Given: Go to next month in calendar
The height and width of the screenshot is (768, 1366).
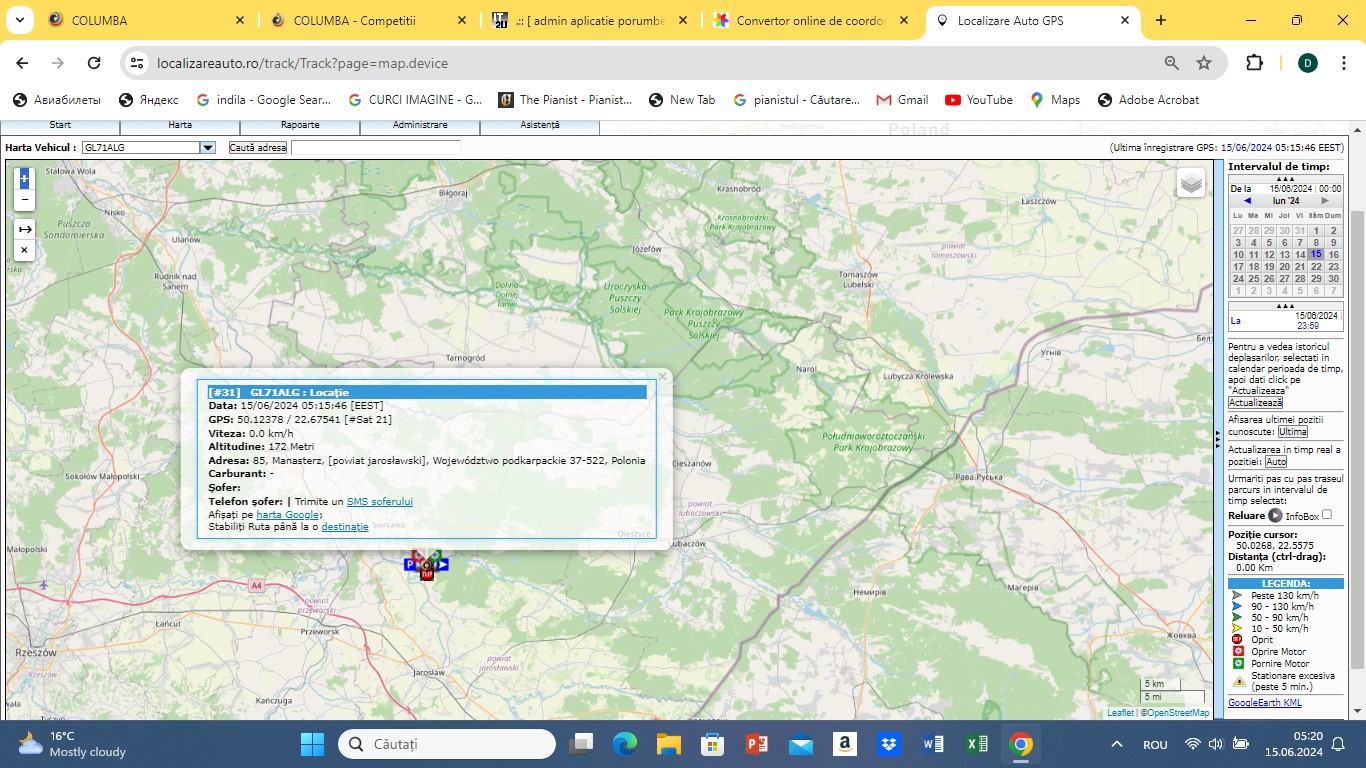Looking at the screenshot, I should pyautogui.click(x=1325, y=201).
